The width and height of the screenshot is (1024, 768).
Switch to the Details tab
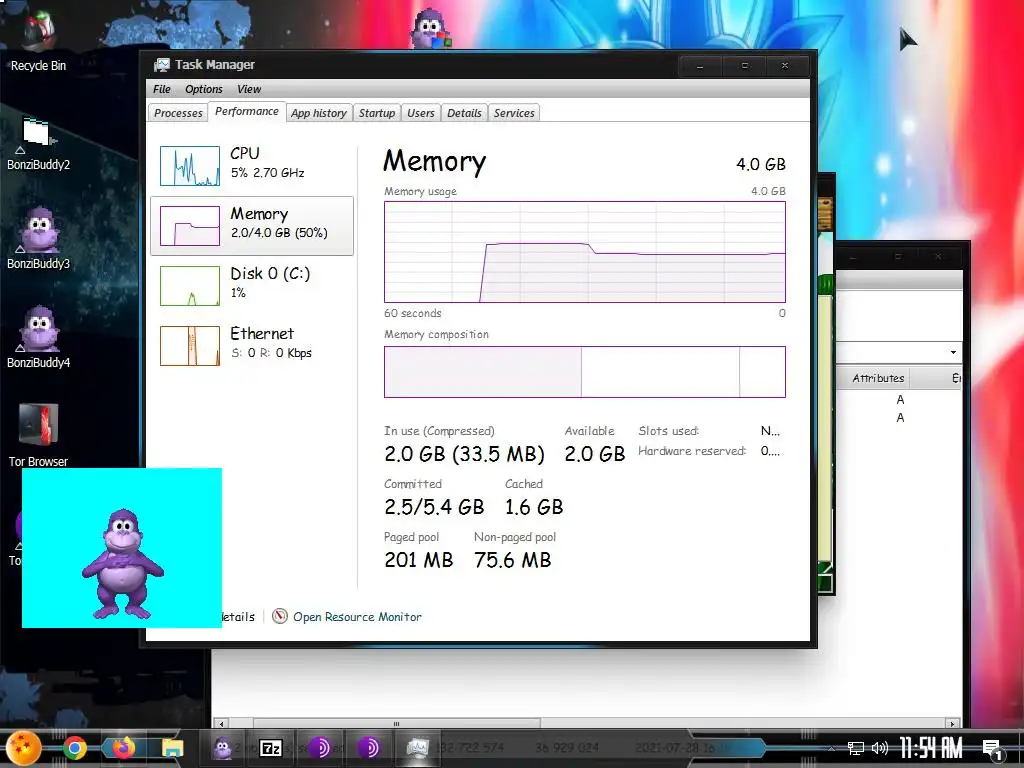pos(464,113)
